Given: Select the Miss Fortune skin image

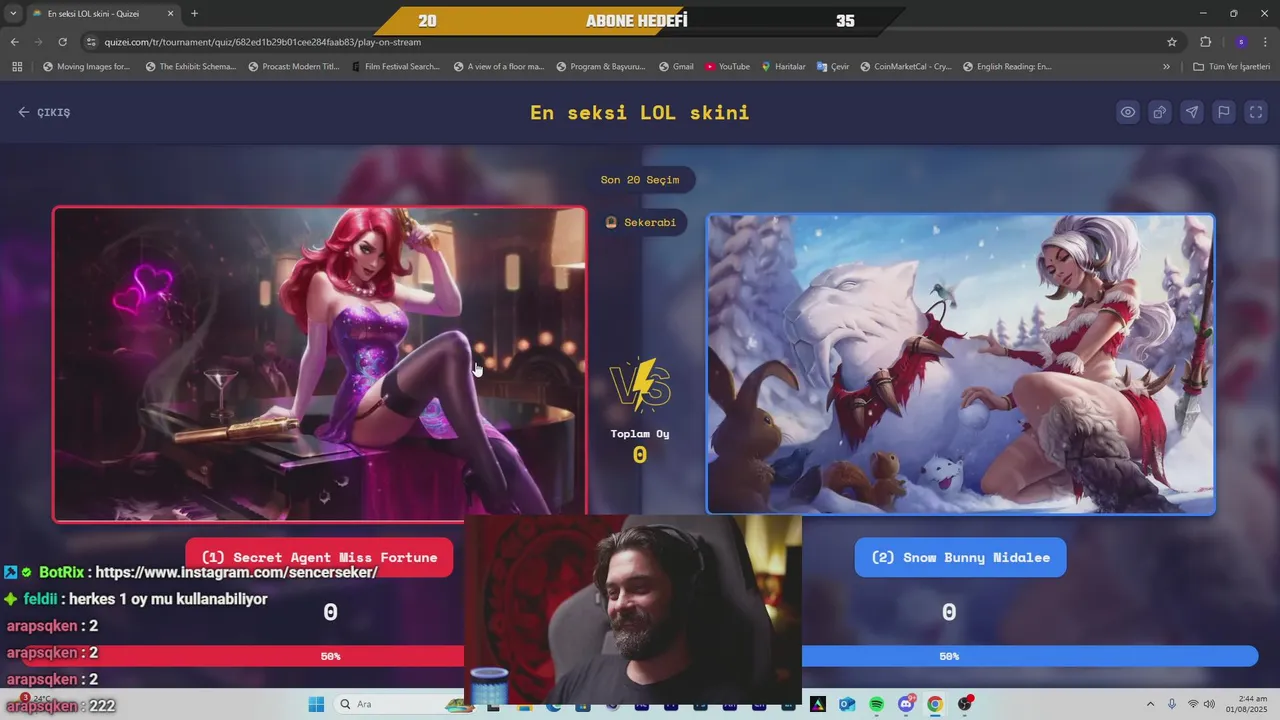Looking at the screenshot, I should [x=320, y=364].
